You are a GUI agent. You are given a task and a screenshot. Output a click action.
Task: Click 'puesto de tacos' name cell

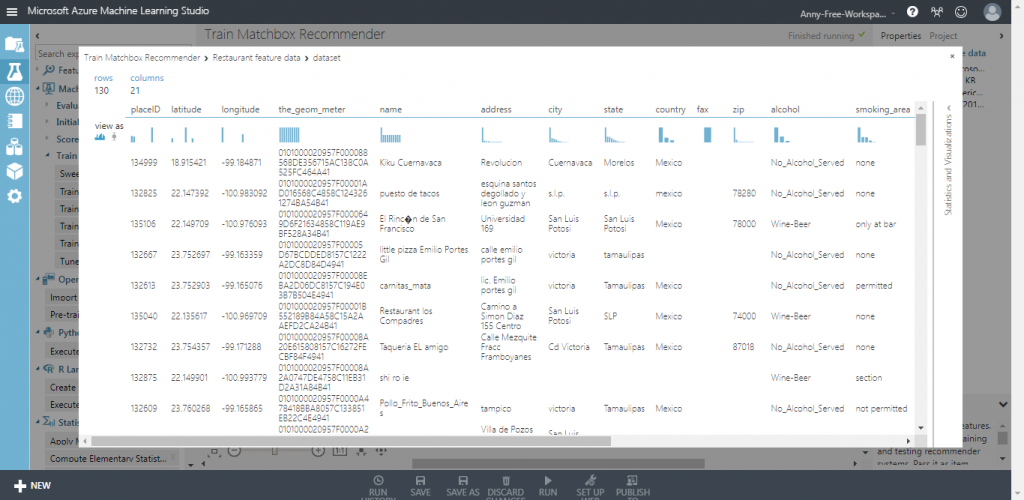point(409,193)
